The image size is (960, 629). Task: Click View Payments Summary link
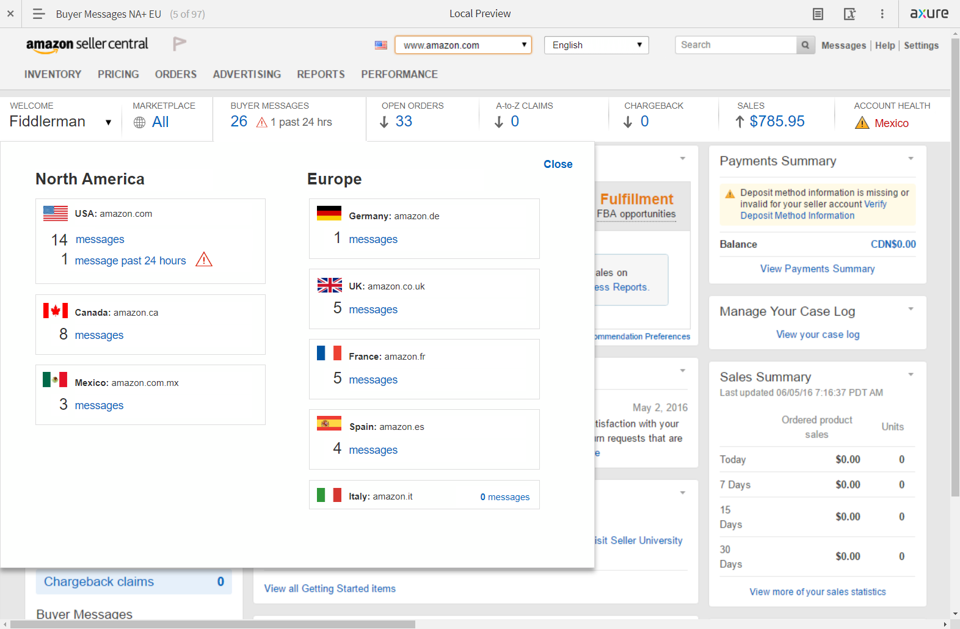coord(817,269)
